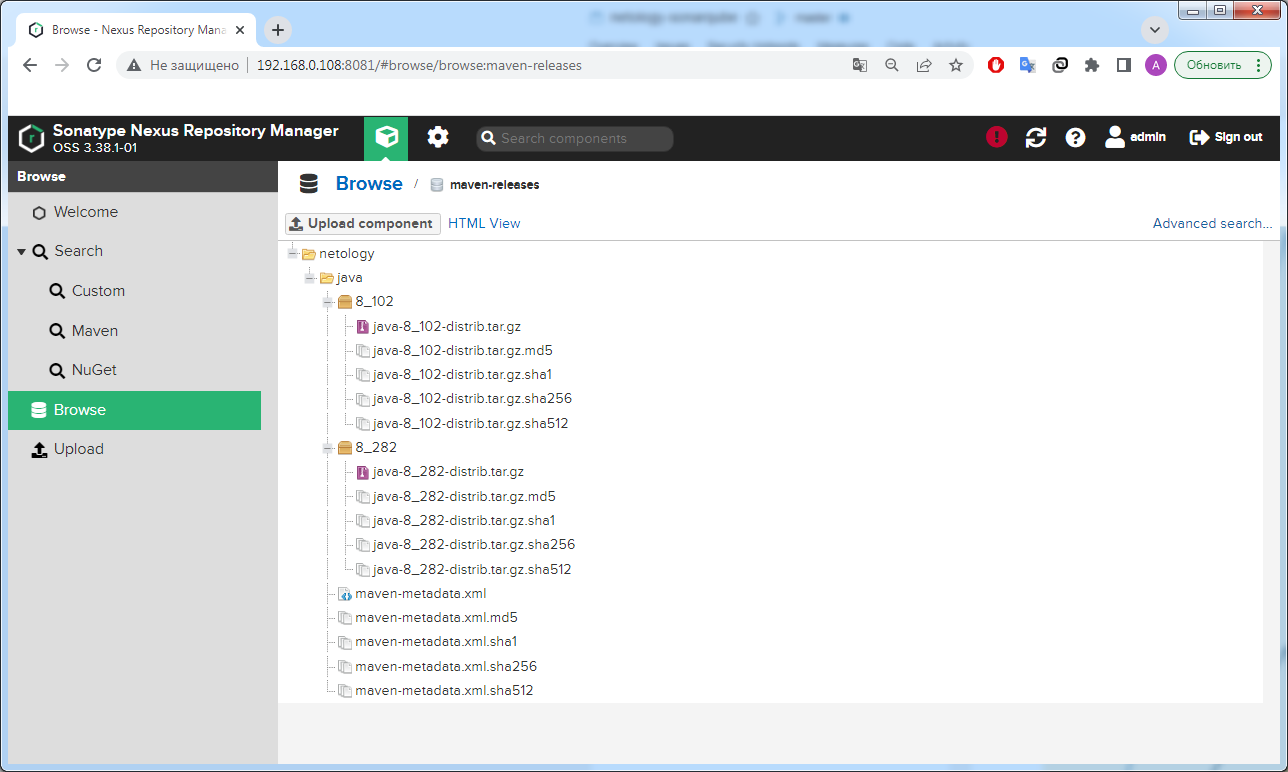This screenshot has width=1288, height=772.
Task: Click the Upload component button
Action: (362, 223)
